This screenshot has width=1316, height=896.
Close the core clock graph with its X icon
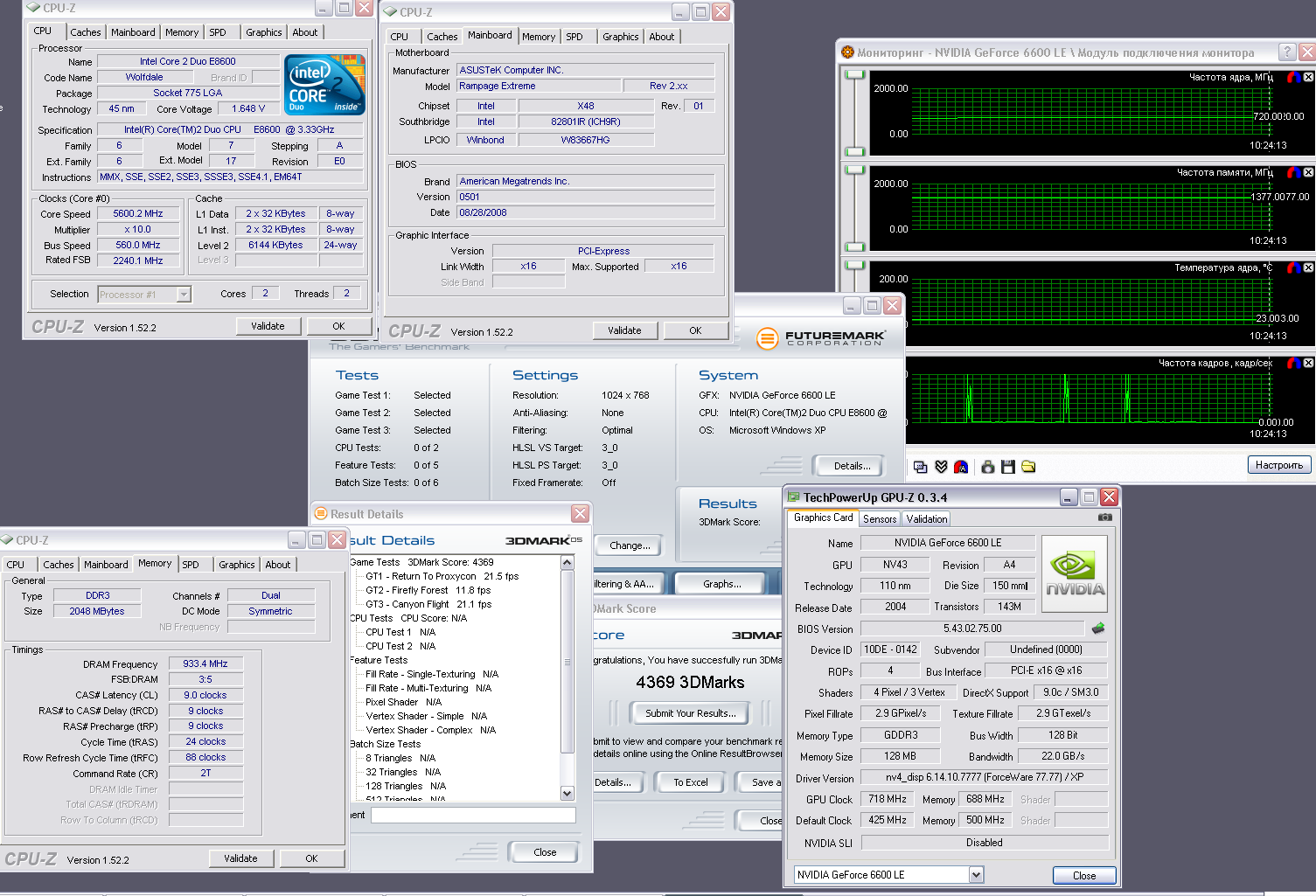pos(1308,77)
